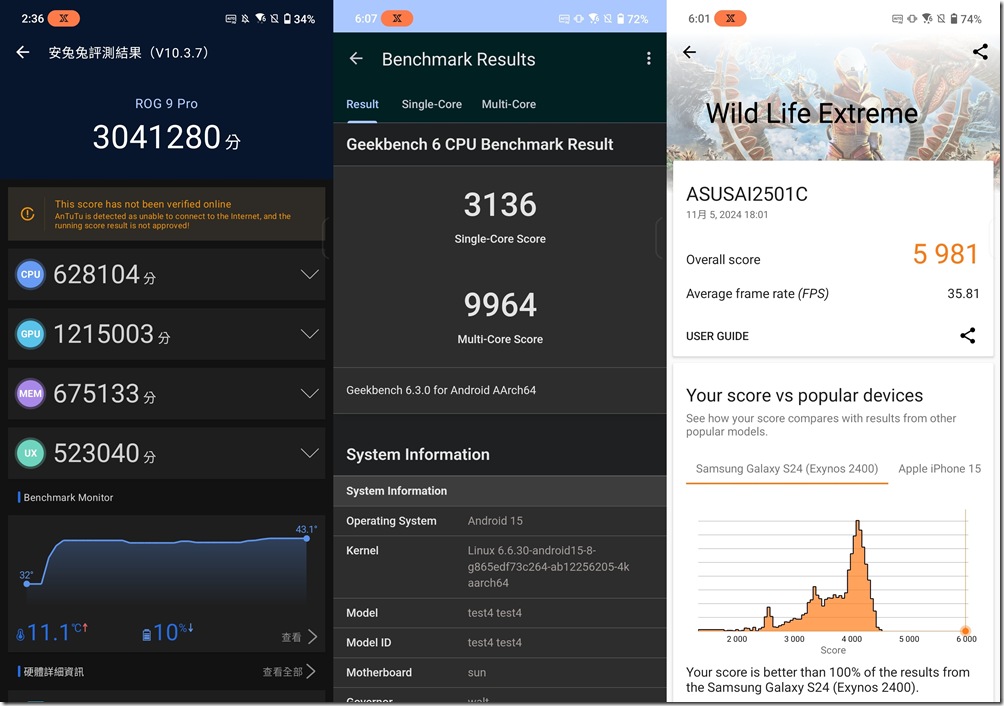Tap the Benchmark Monitor temperature graph

pos(166,565)
